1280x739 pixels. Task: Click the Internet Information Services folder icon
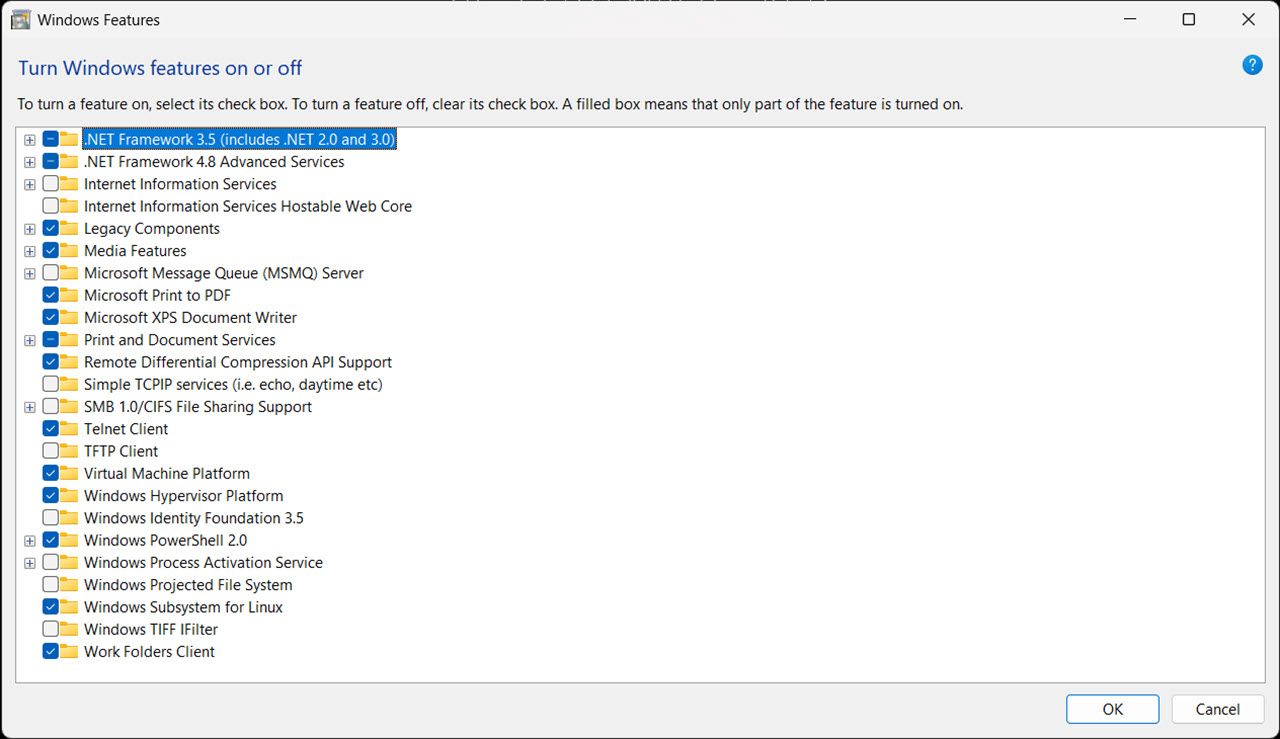tap(66, 184)
